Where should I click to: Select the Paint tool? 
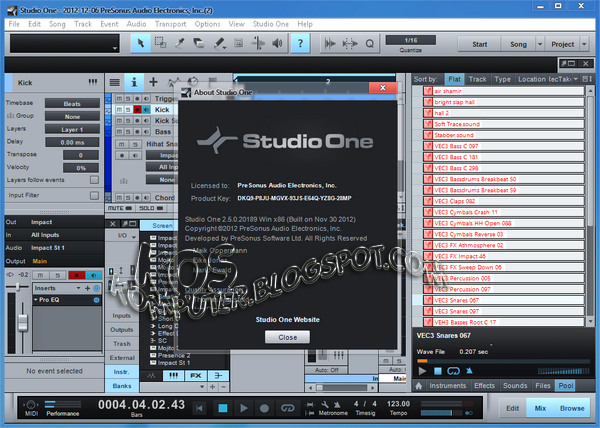(219, 43)
